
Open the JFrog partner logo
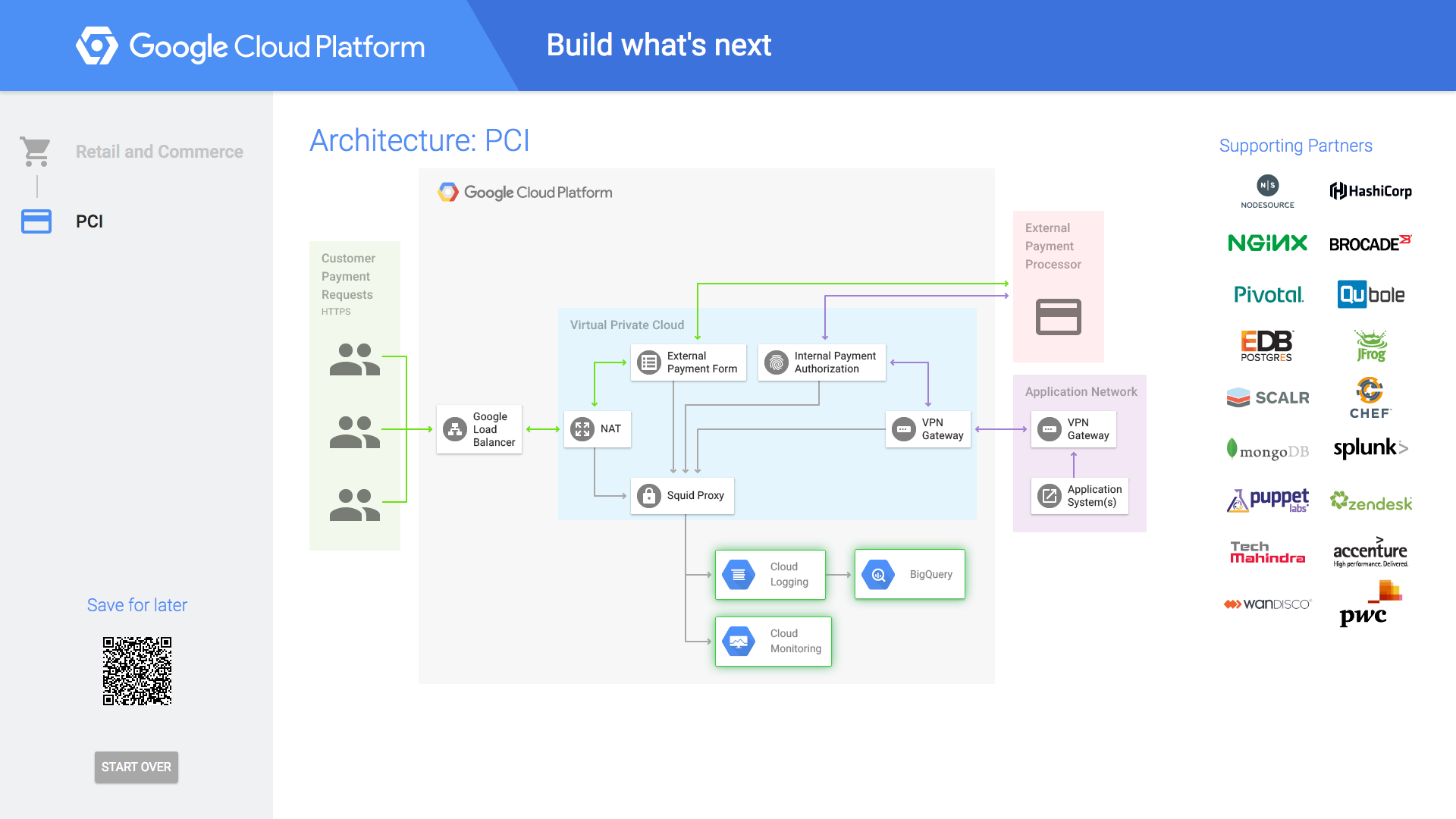(x=1371, y=346)
